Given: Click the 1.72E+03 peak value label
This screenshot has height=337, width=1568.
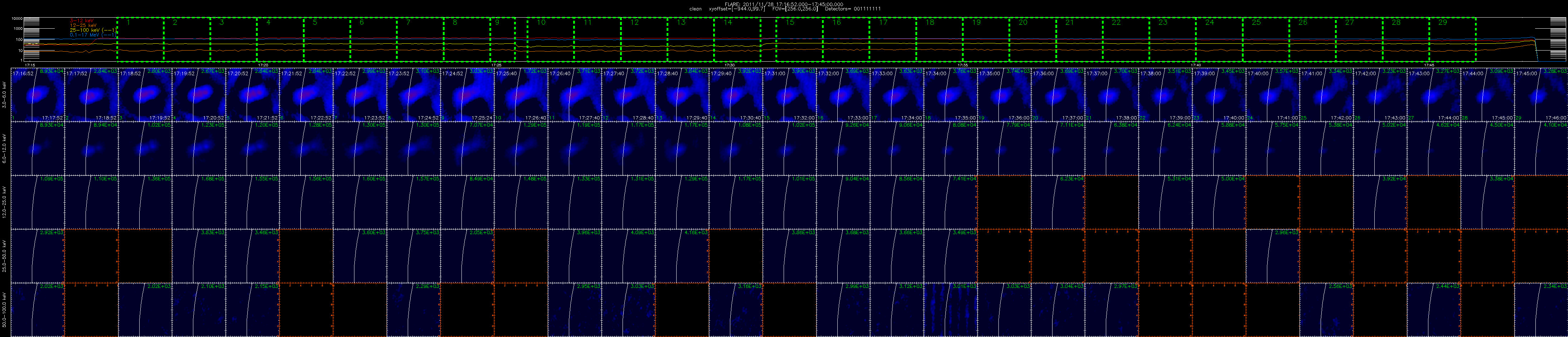Looking at the screenshot, I should tap(536, 71).
